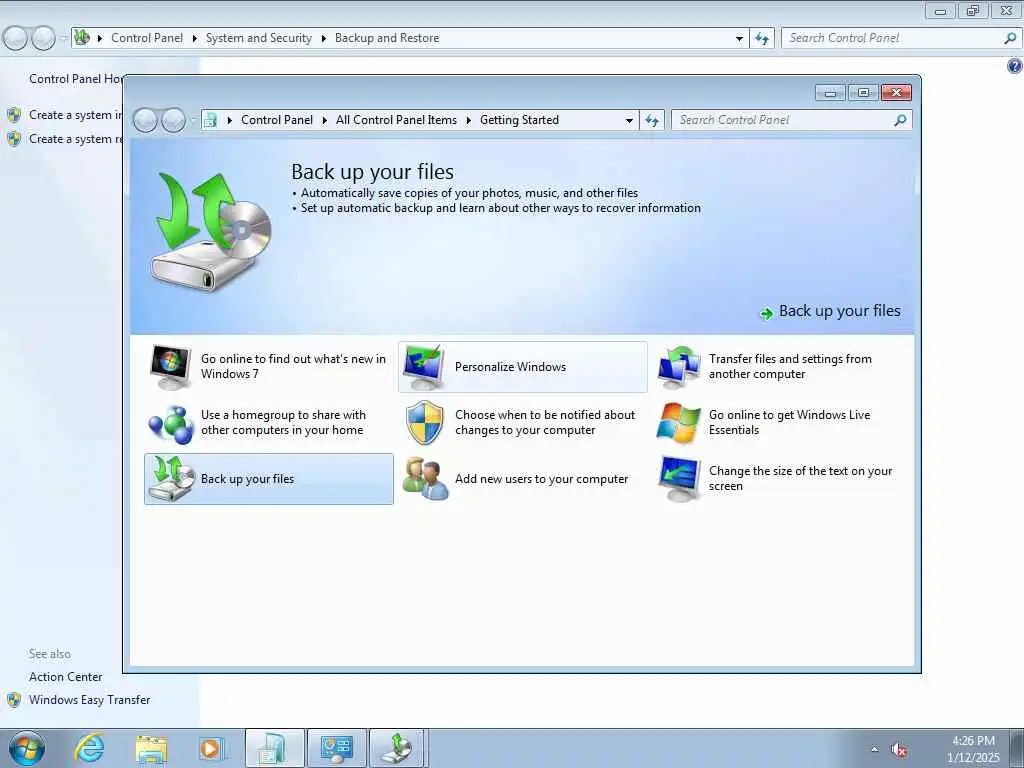This screenshot has width=1024, height=768.
Task: Open Getting Started address bar history dropdown
Action: tap(629, 120)
